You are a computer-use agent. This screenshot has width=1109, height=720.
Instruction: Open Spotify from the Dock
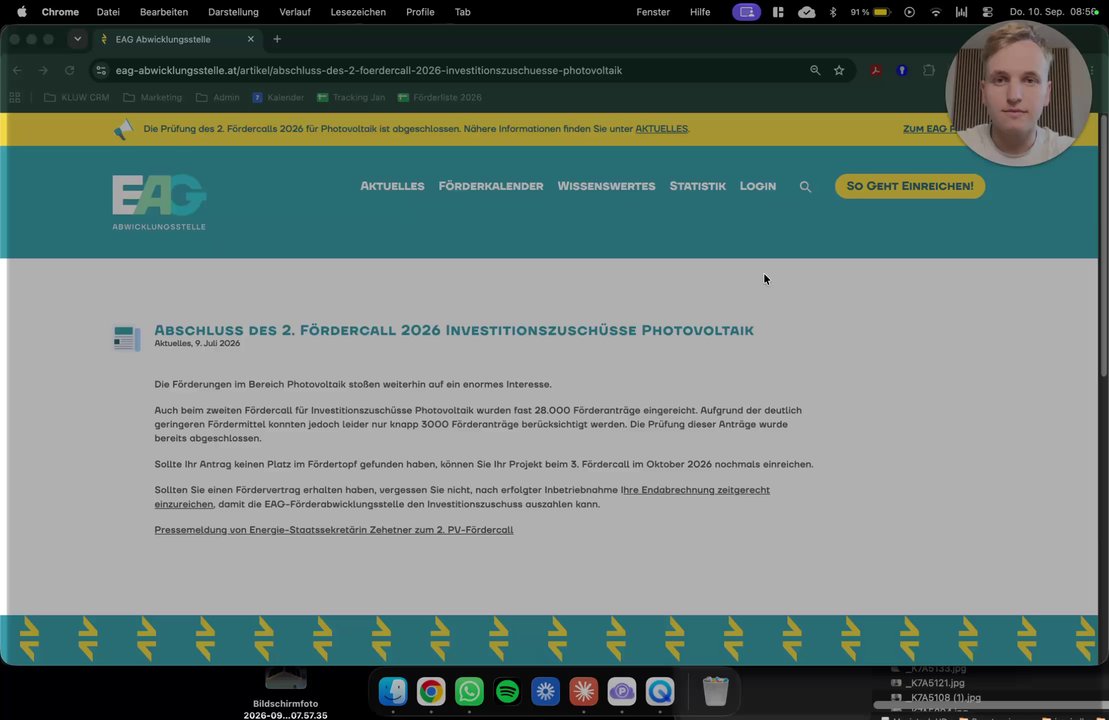pos(507,691)
